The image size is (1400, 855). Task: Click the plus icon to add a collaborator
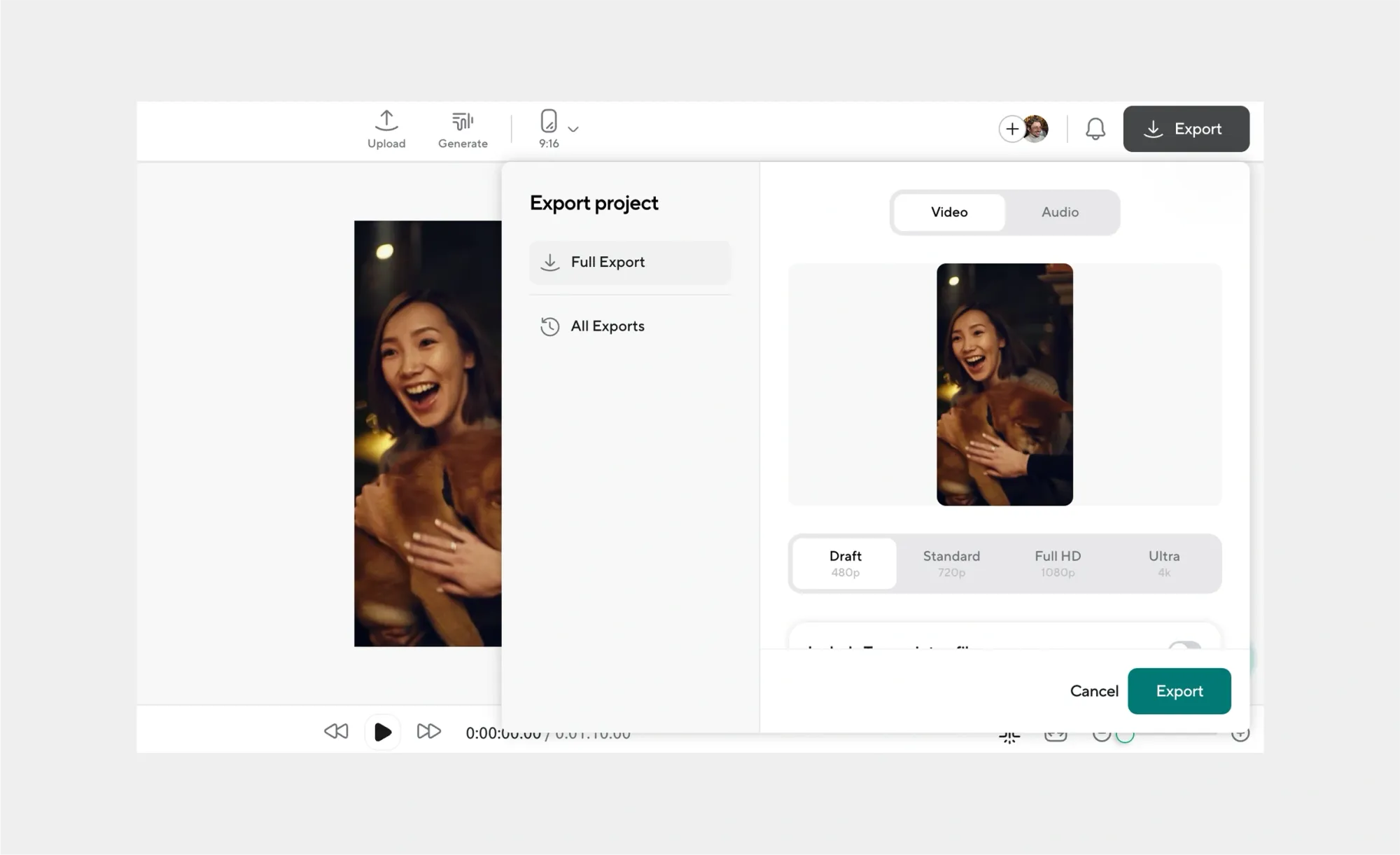tap(1011, 129)
